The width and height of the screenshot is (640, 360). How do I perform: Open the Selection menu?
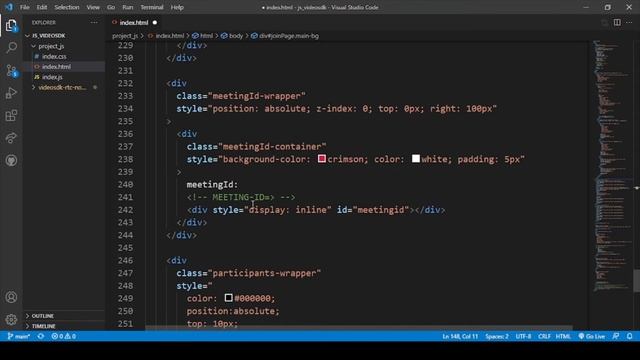click(67, 7)
